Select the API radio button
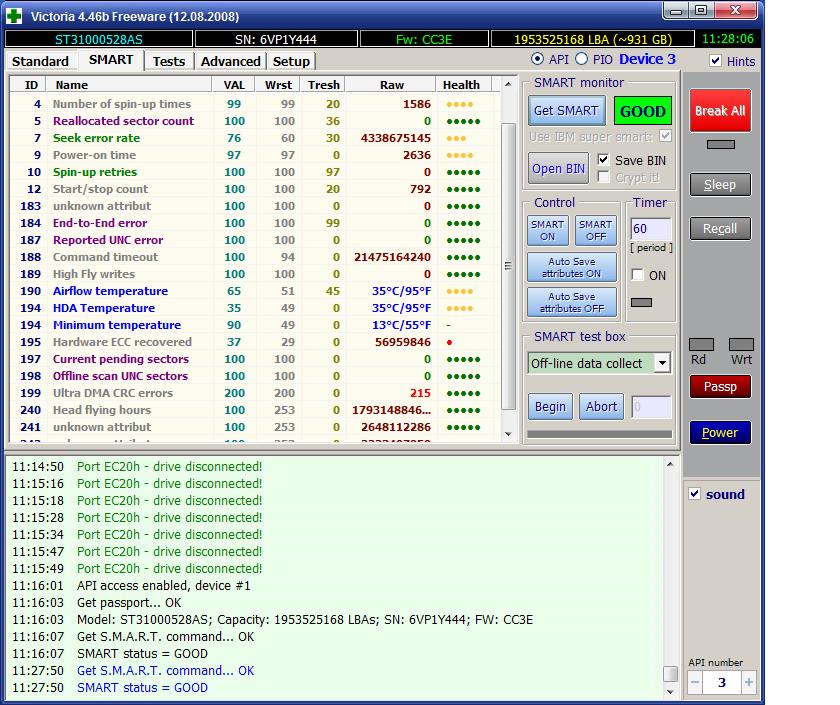Screen dimensions: 840x705 click(x=537, y=59)
